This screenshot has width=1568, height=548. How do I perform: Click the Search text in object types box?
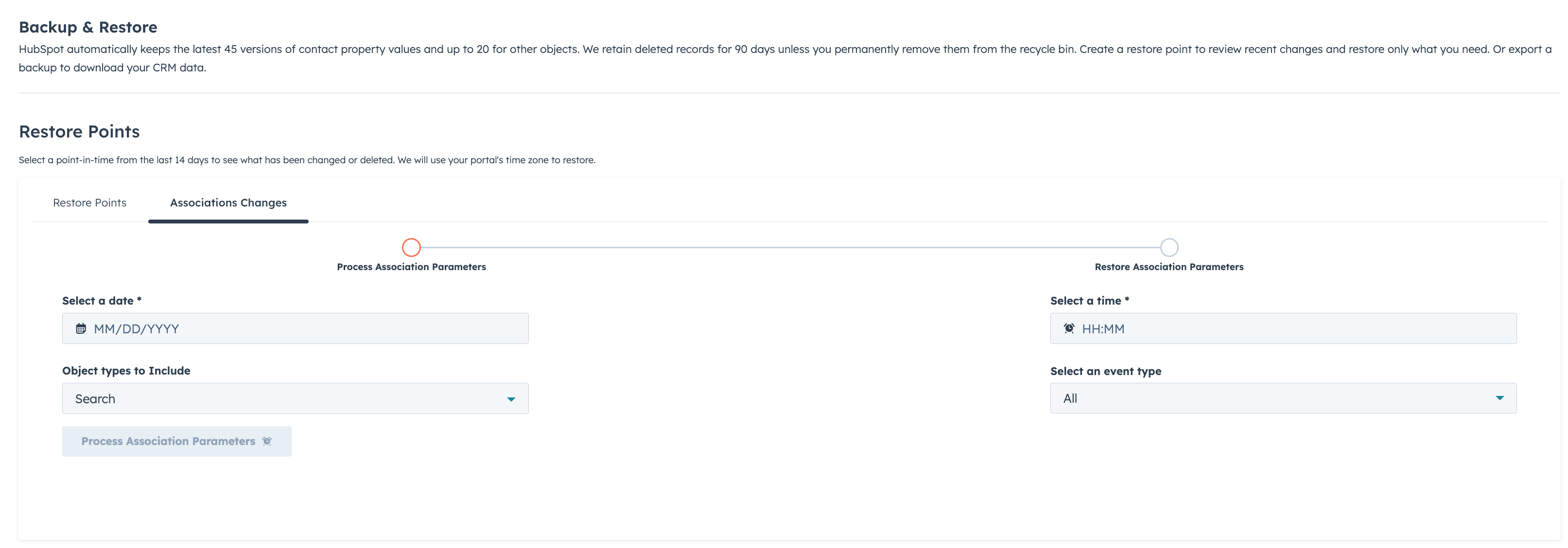(95, 399)
